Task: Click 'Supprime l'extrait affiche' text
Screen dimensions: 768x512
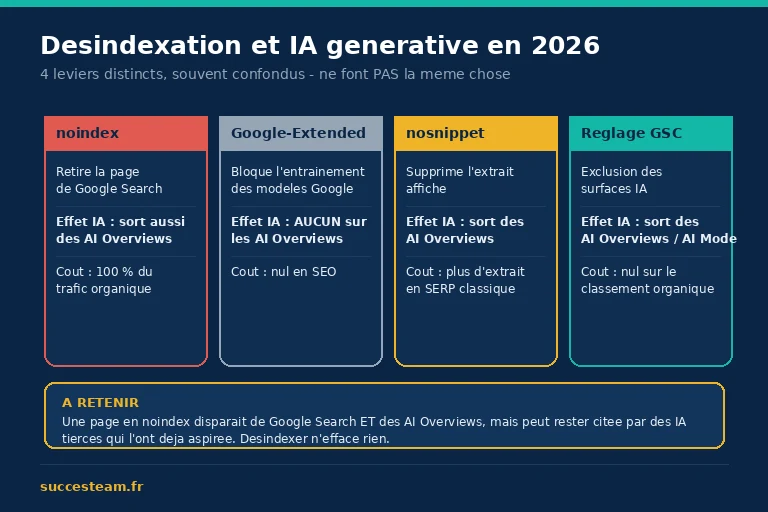Action: (459, 180)
